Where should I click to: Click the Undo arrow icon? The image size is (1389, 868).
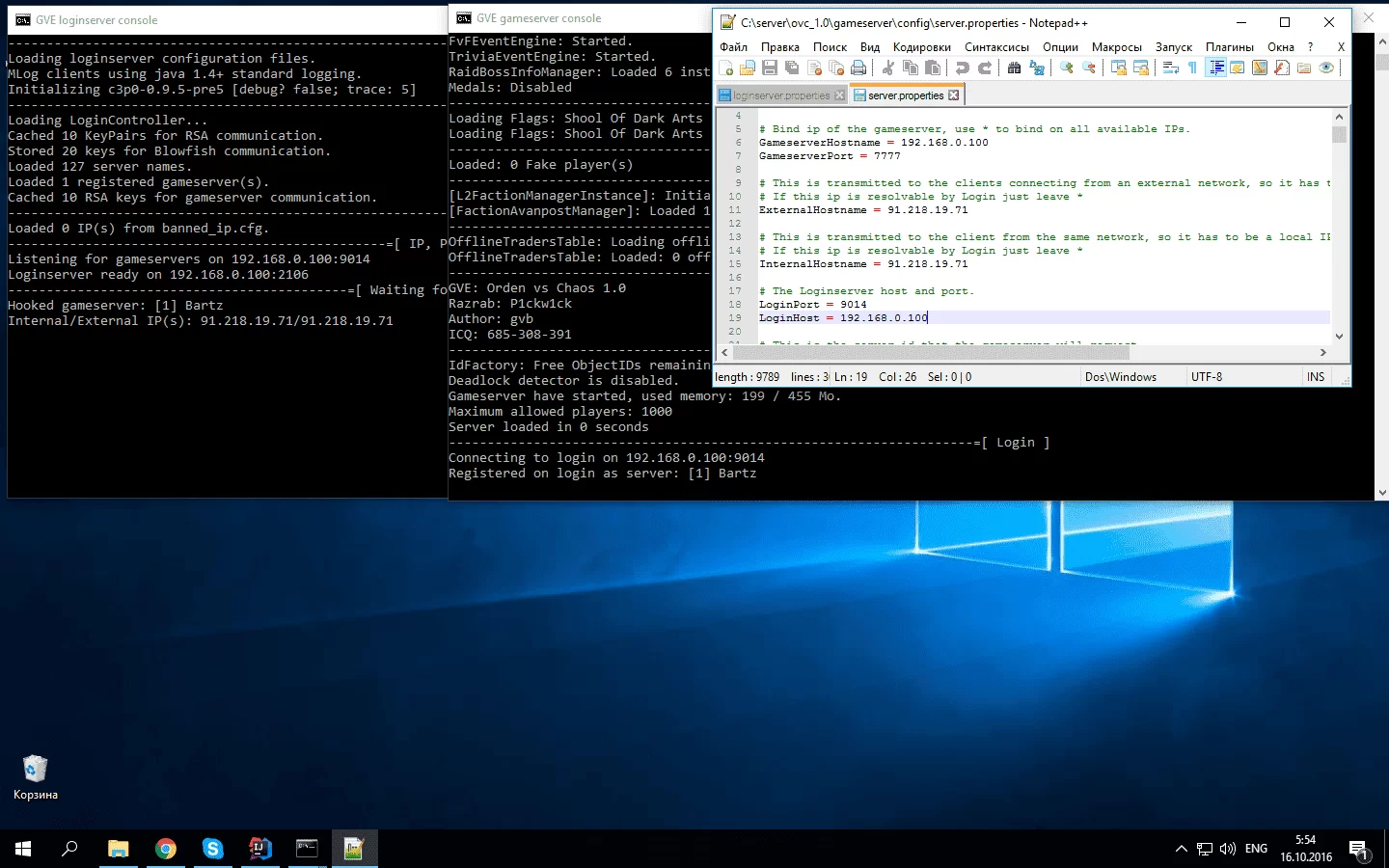pos(962,68)
